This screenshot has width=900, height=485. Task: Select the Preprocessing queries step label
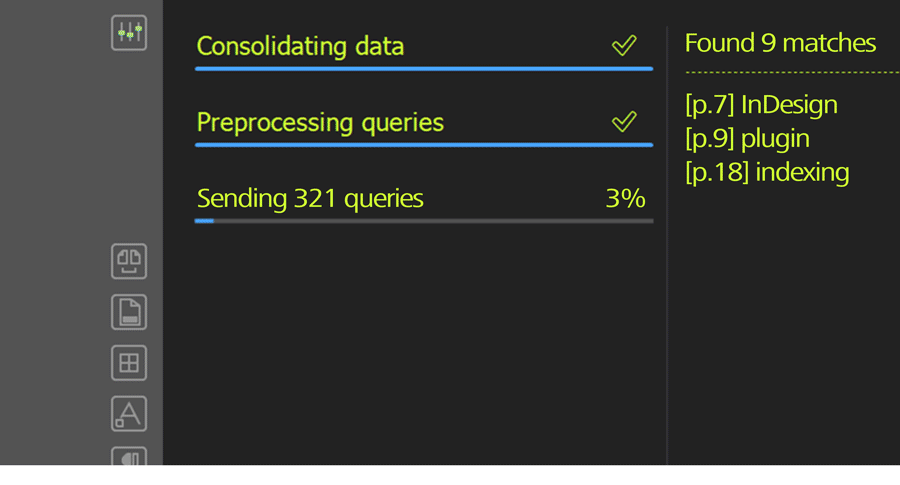tap(320, 122)
